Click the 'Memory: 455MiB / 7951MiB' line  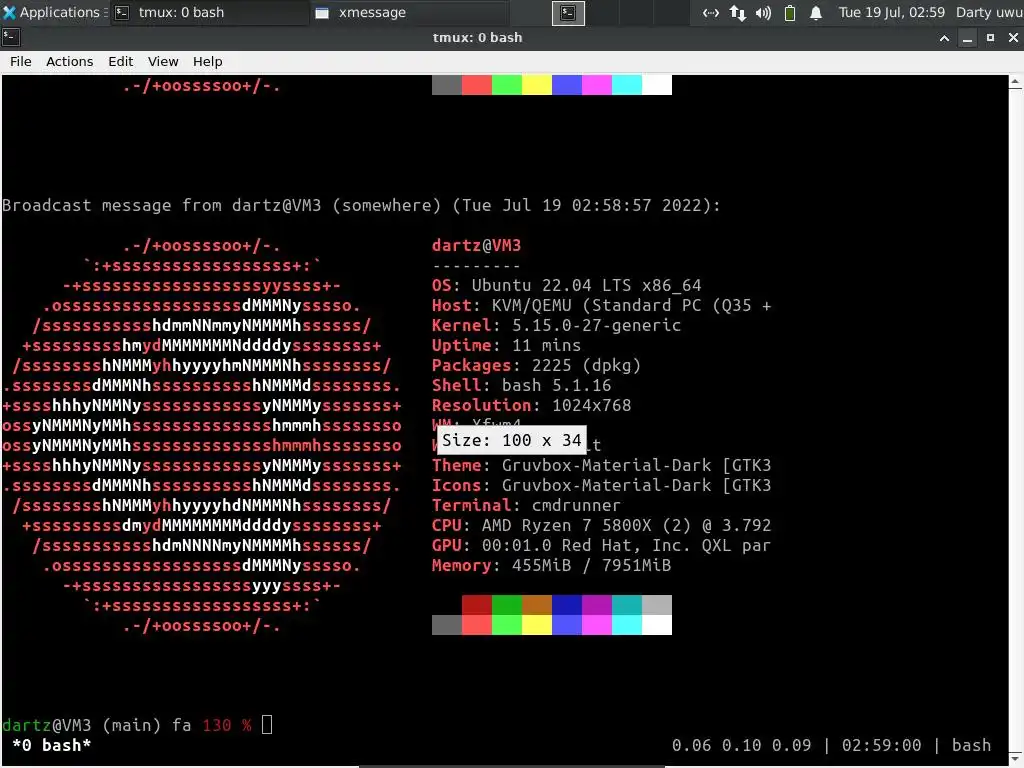tap(551, 566)
